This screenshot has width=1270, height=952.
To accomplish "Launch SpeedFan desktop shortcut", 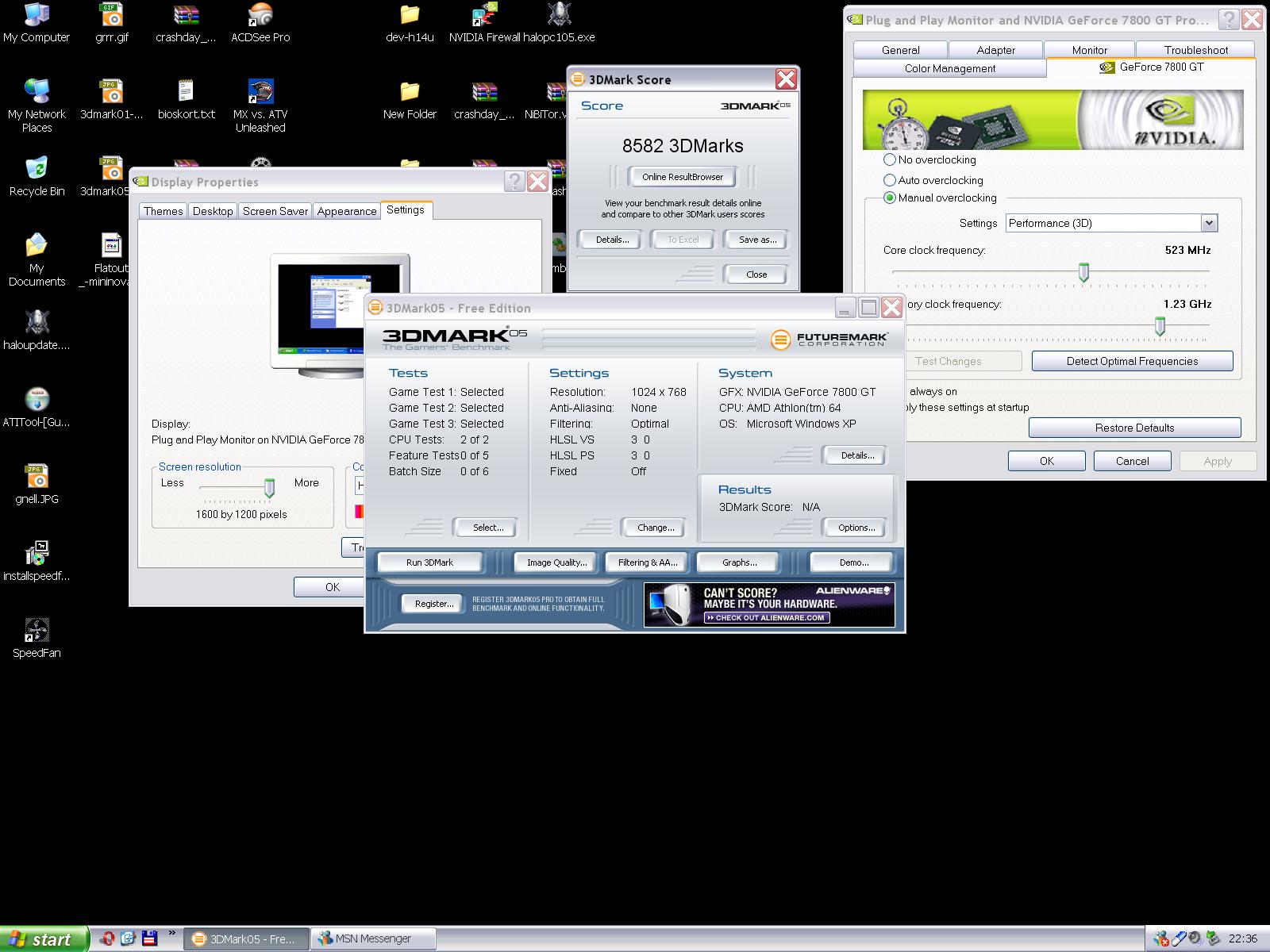I will tap(37, 639).
